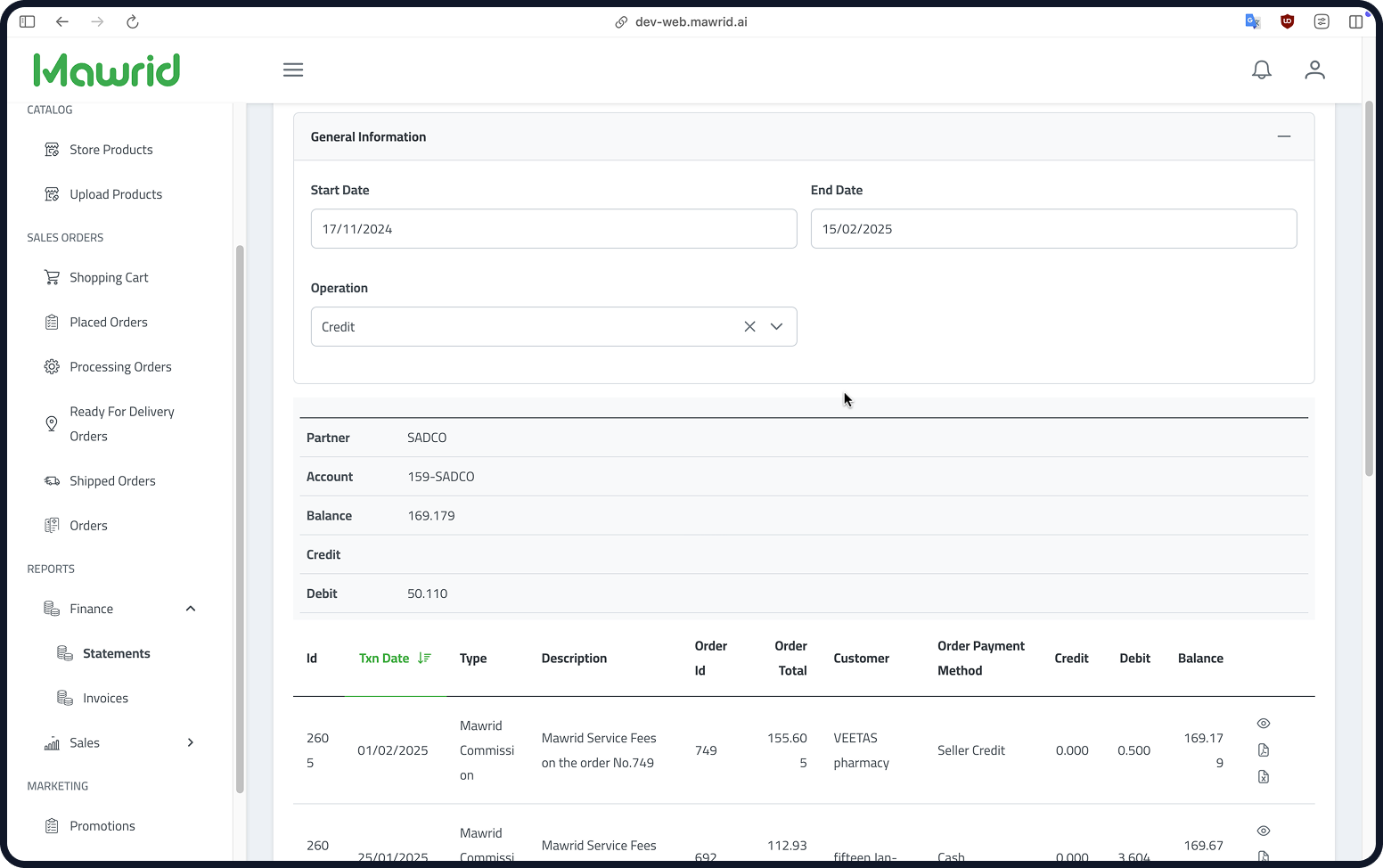Screen dimensions: 1383x868
Task: View details of the second transaction row
Action: [x=1263, y=831]
